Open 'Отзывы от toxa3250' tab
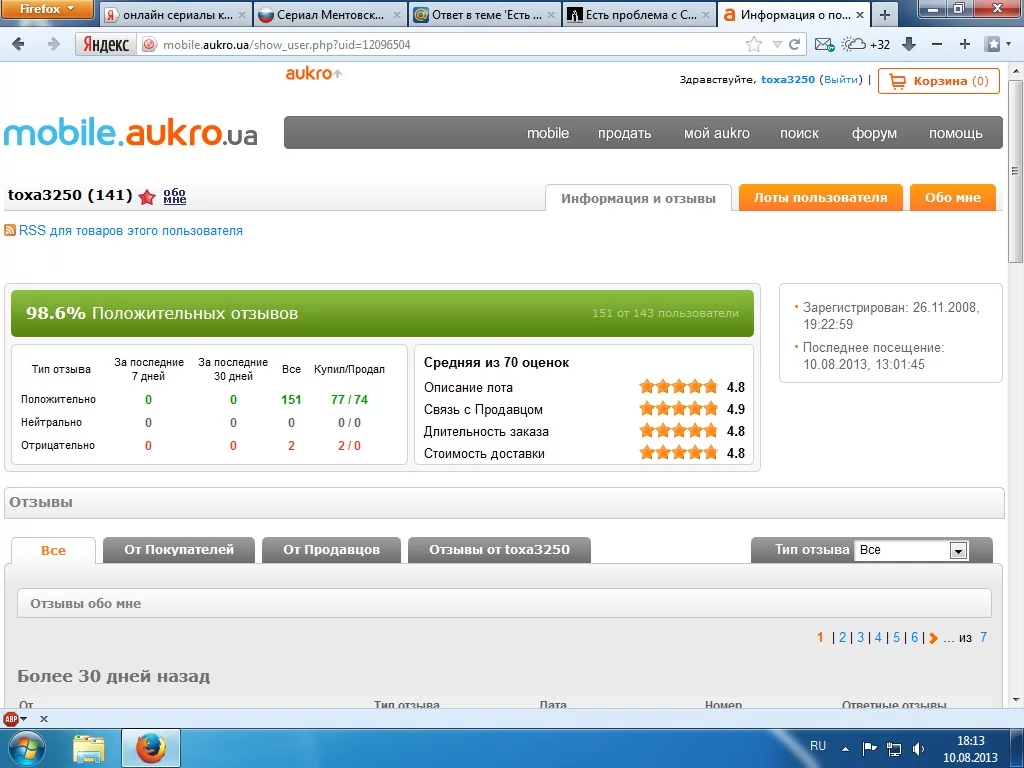This screenshot has width=1024, height=768. point(499,550)
